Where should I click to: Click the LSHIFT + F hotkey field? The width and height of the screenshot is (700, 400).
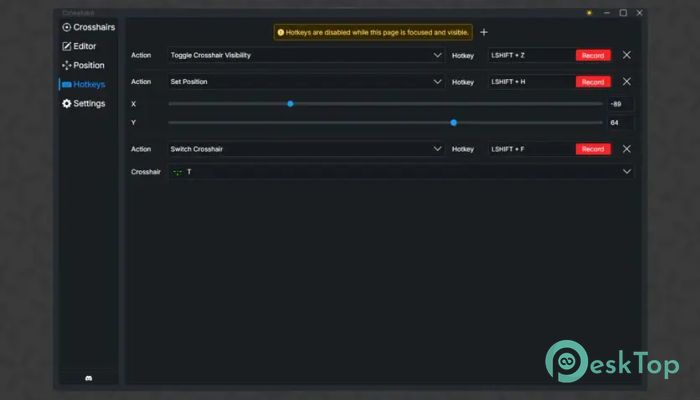(531, 149)
